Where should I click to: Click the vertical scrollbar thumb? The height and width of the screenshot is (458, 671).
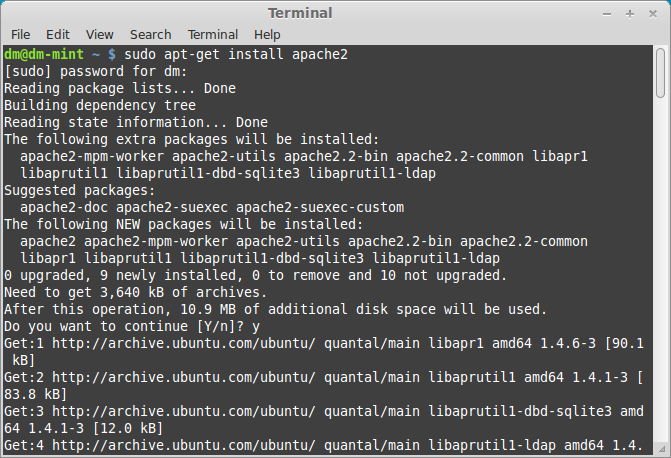[663, 73]
